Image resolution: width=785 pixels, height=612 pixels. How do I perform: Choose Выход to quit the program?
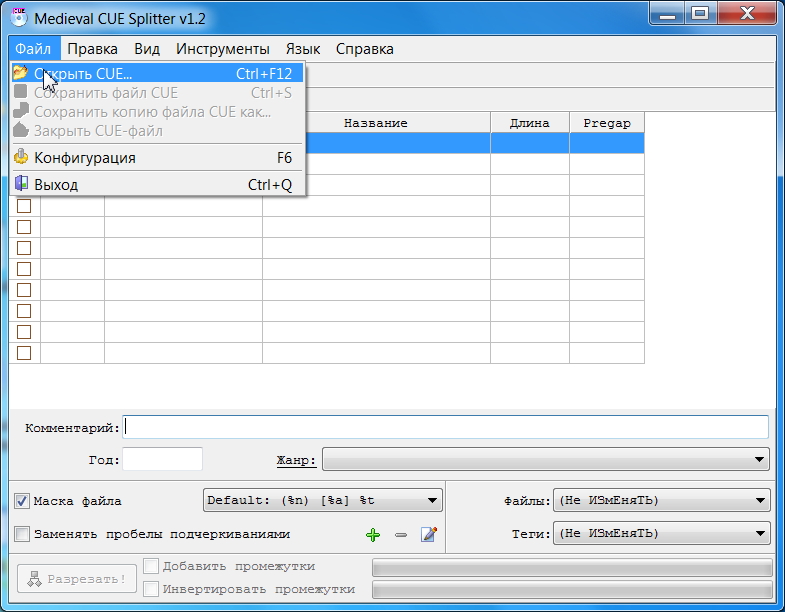coord(157,185)
